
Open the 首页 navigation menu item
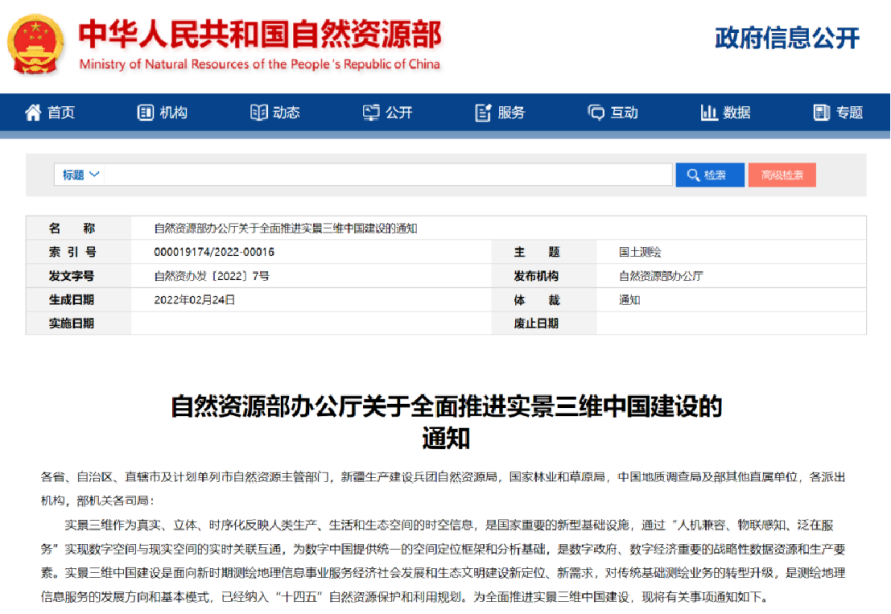click(61, 113)
